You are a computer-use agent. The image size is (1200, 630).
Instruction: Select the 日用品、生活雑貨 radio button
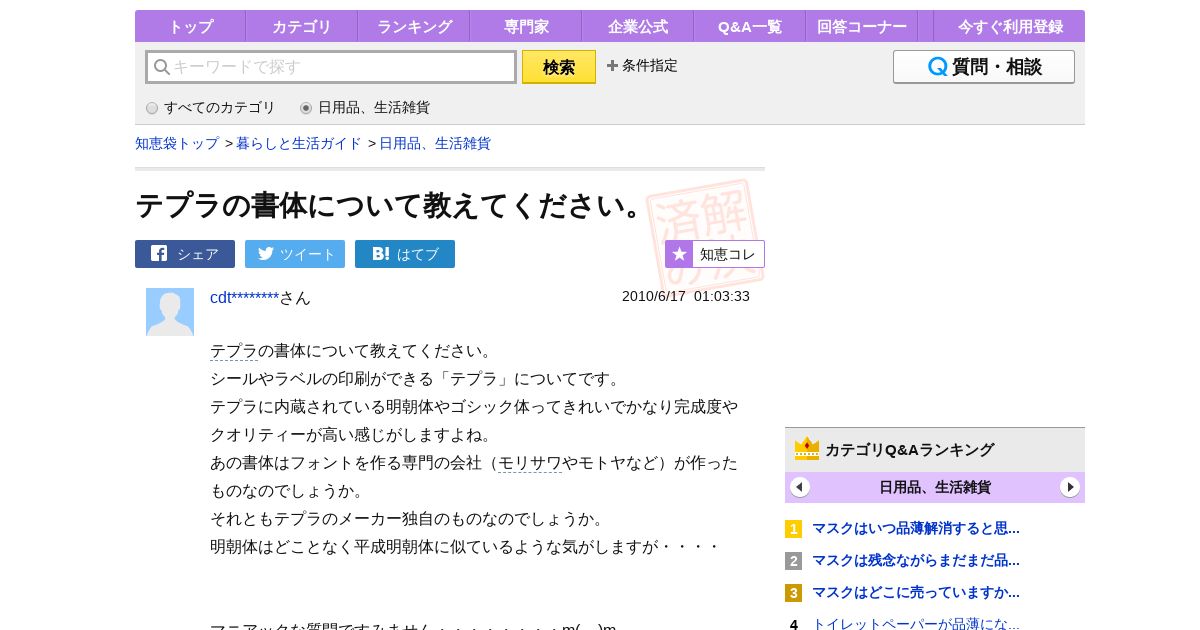[306, 108]
